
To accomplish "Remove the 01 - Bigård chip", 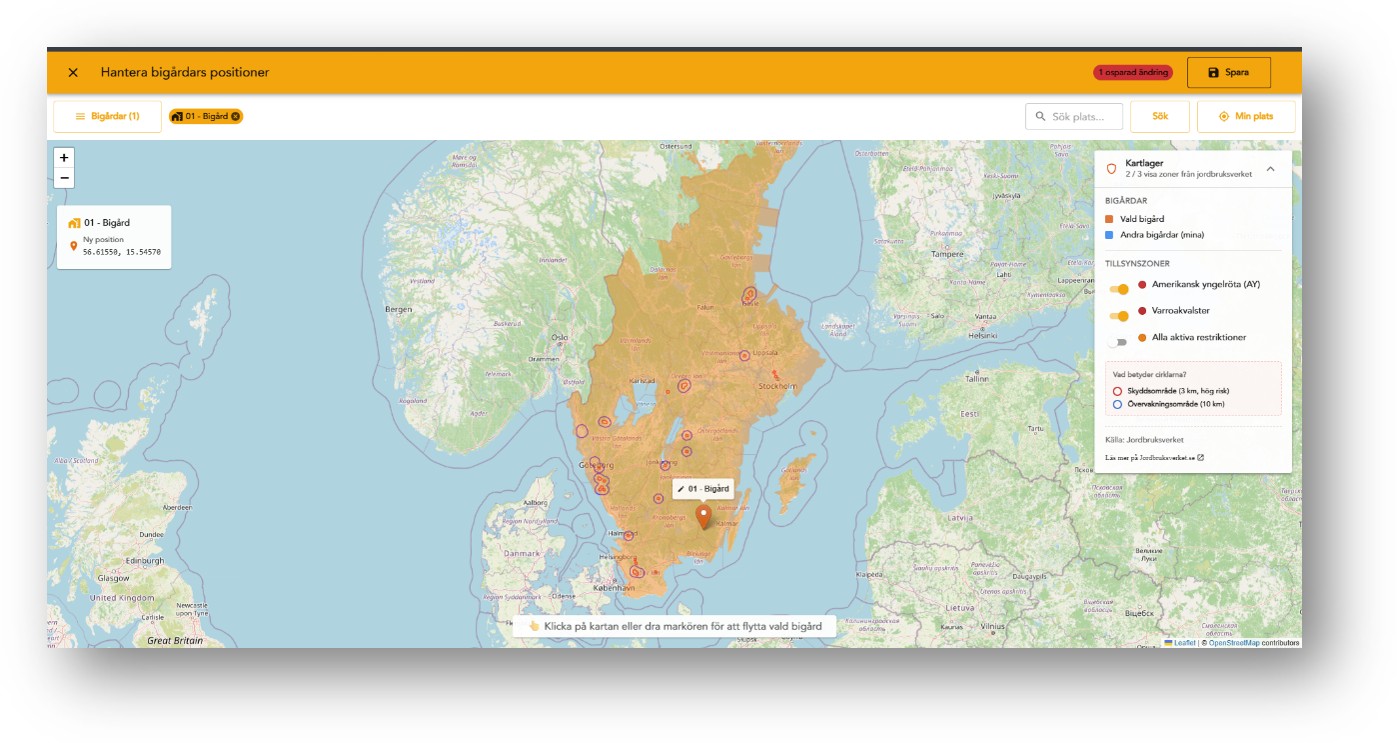I will coord(236,117).
